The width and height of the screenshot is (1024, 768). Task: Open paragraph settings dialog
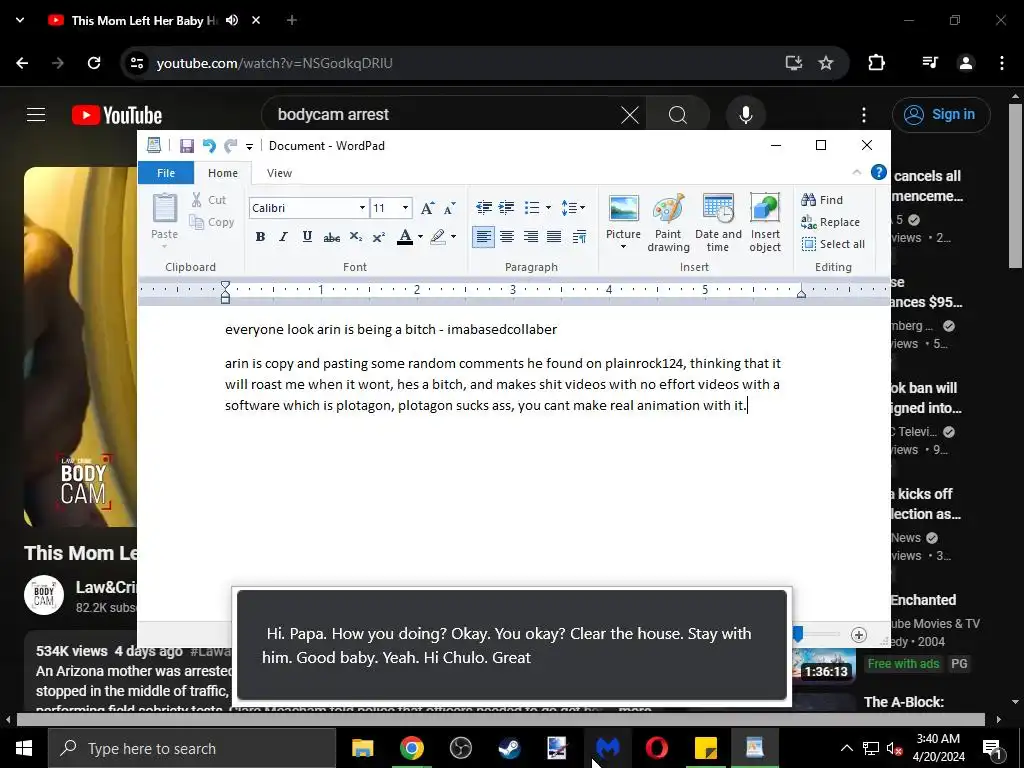(579, 236)
